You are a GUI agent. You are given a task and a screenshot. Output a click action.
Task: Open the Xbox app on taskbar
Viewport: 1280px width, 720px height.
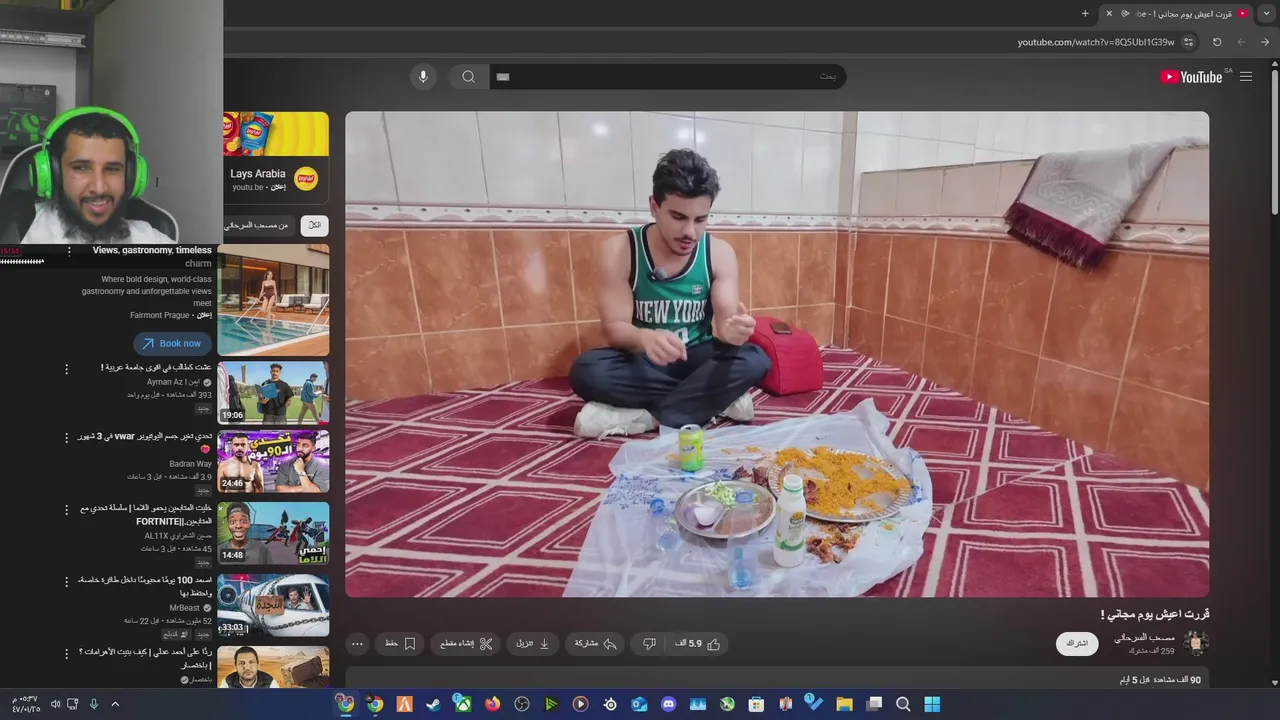(463, 704)
